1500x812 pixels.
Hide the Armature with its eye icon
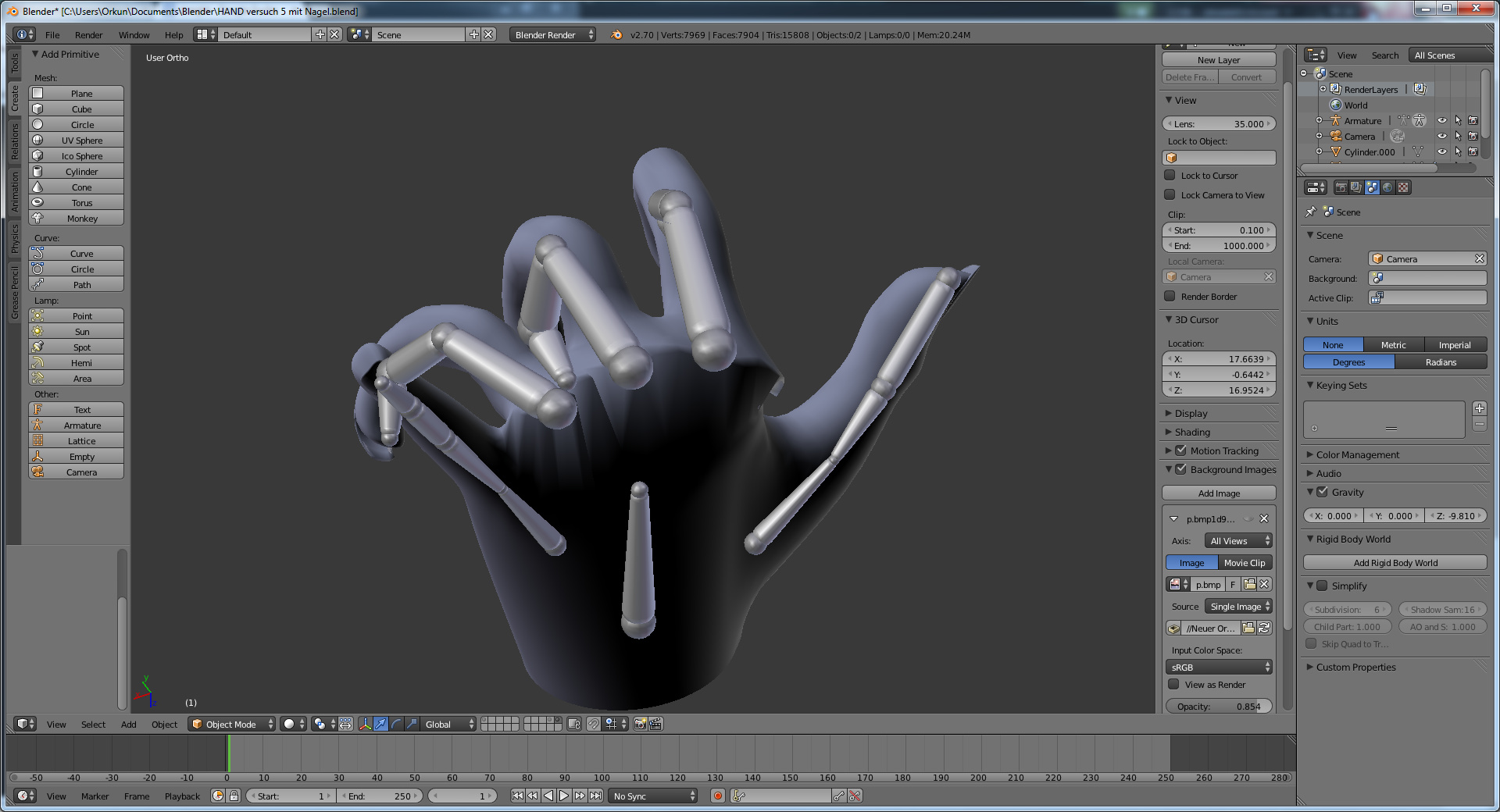click(x=1442, y=121)
